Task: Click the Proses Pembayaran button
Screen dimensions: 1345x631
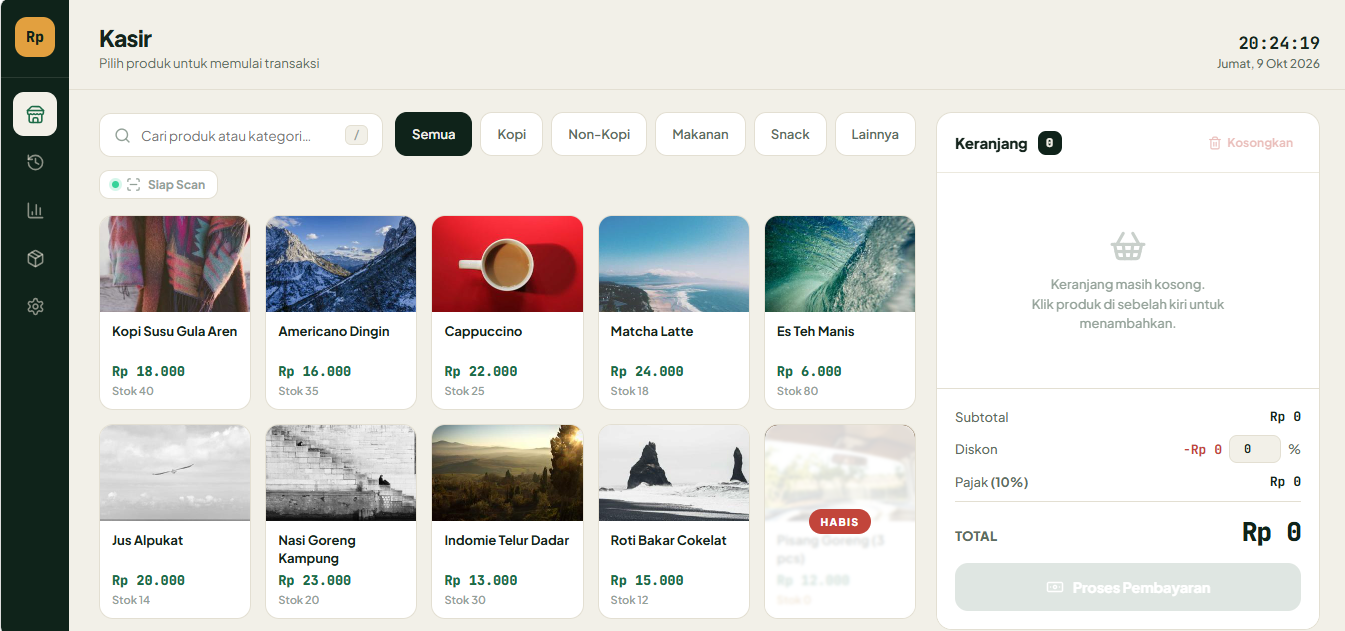Action: pos(1128,587)
